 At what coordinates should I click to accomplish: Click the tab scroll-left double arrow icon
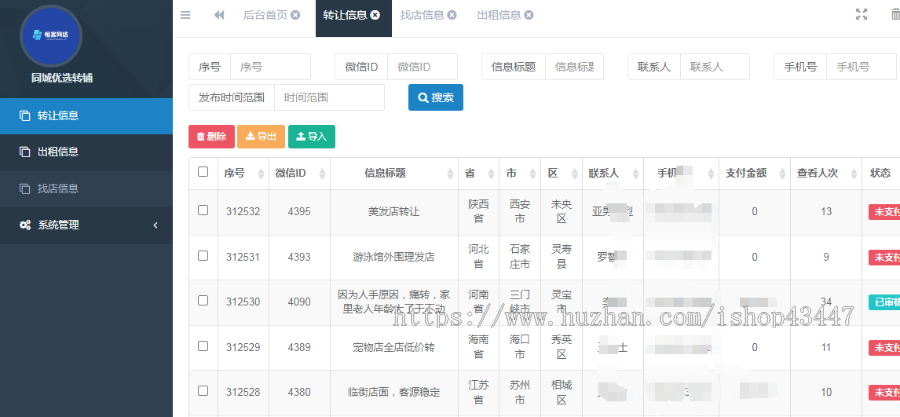(x=219, y=15)
